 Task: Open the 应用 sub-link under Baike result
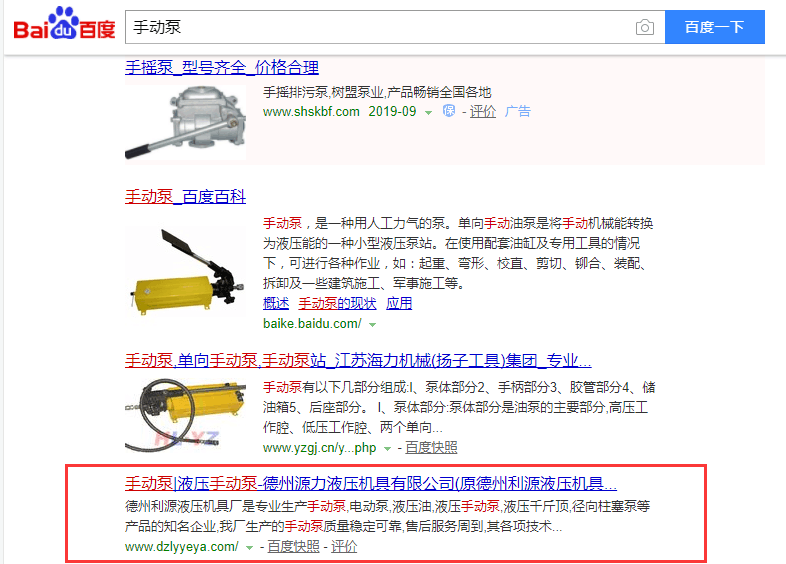[399, 303]
